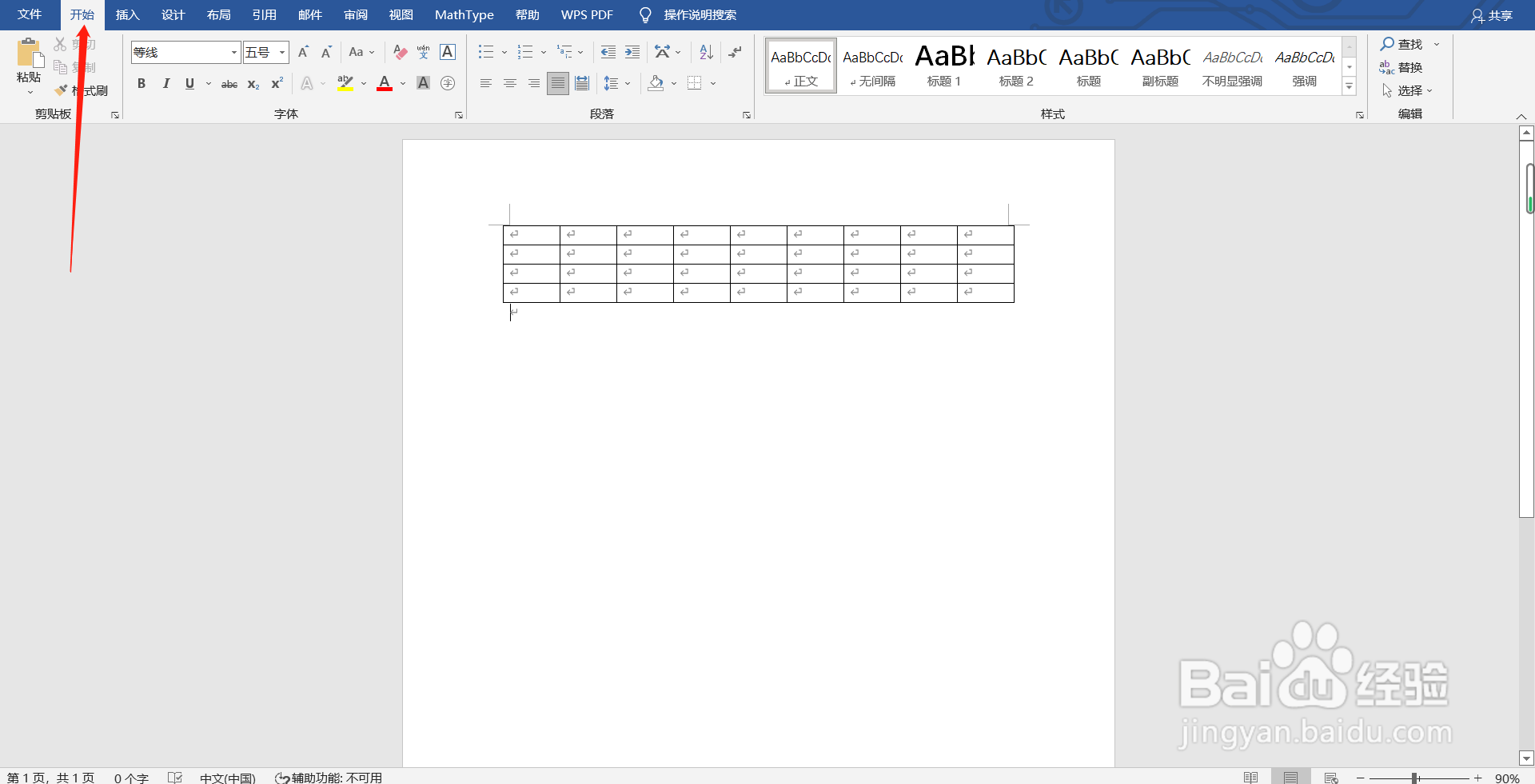The image size is (1535, 784).
Task: Switch to Web Layout view
Action: (1331, 778)
